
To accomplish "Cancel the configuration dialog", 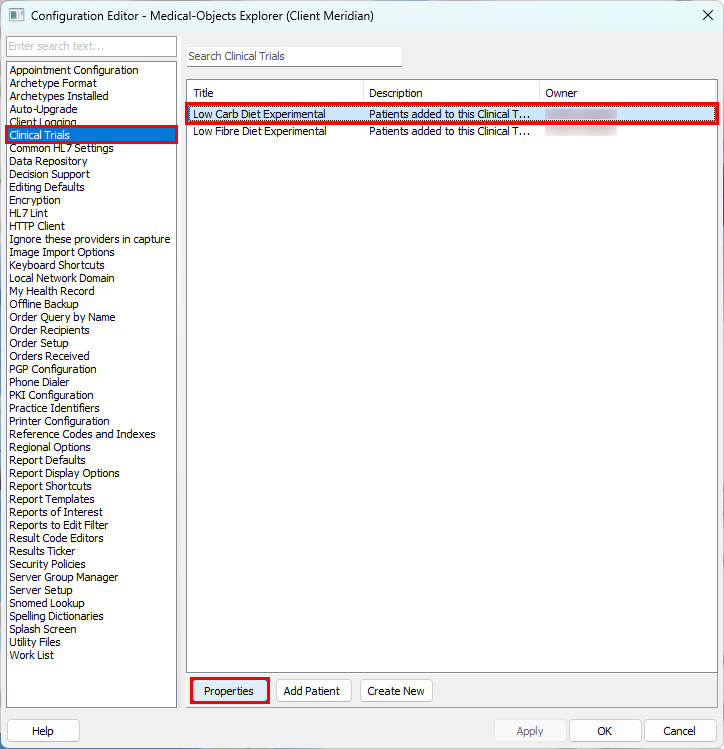I will (x=680, y=731).
